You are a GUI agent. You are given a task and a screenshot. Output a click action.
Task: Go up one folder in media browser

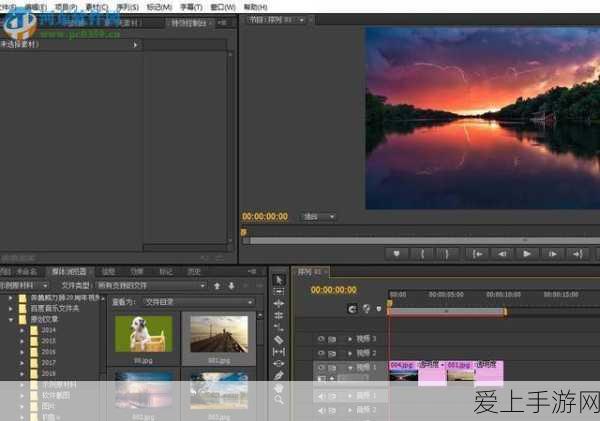point(217,286)
